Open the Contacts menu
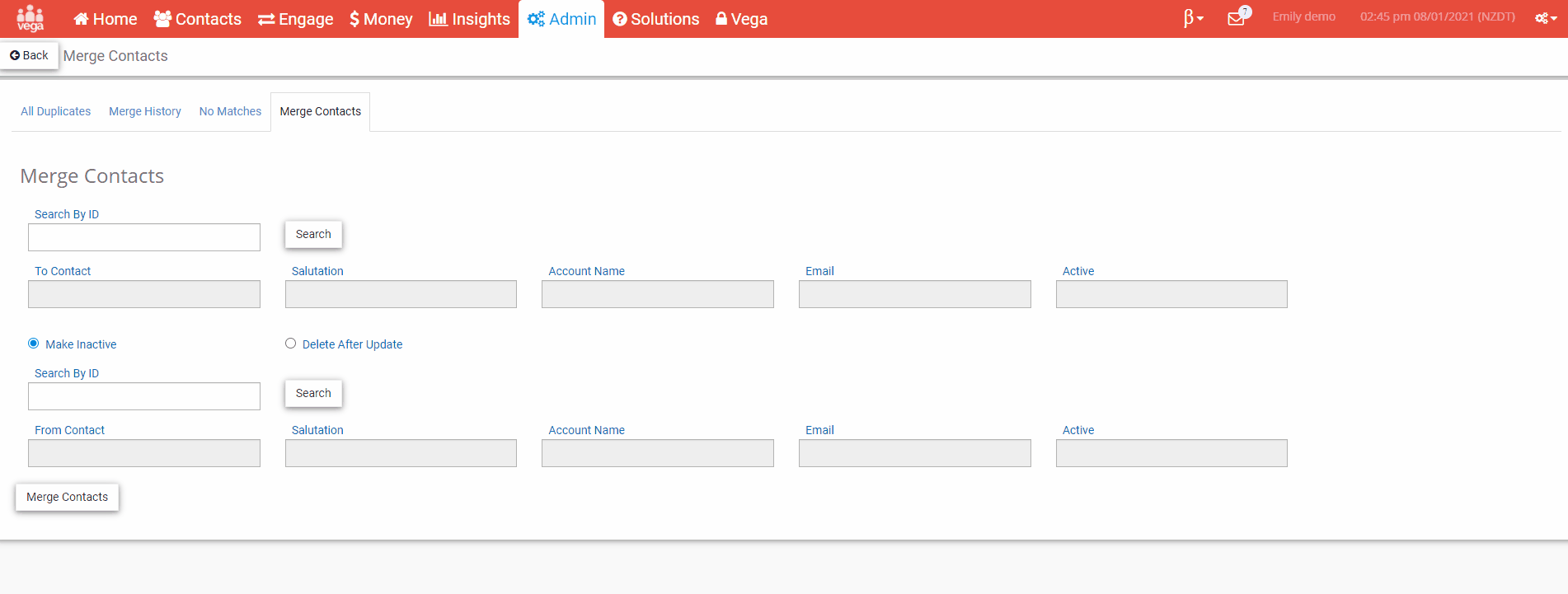The width and height of the screenshot is (1568, 594). pyautogui.click(x=198, y=19)
